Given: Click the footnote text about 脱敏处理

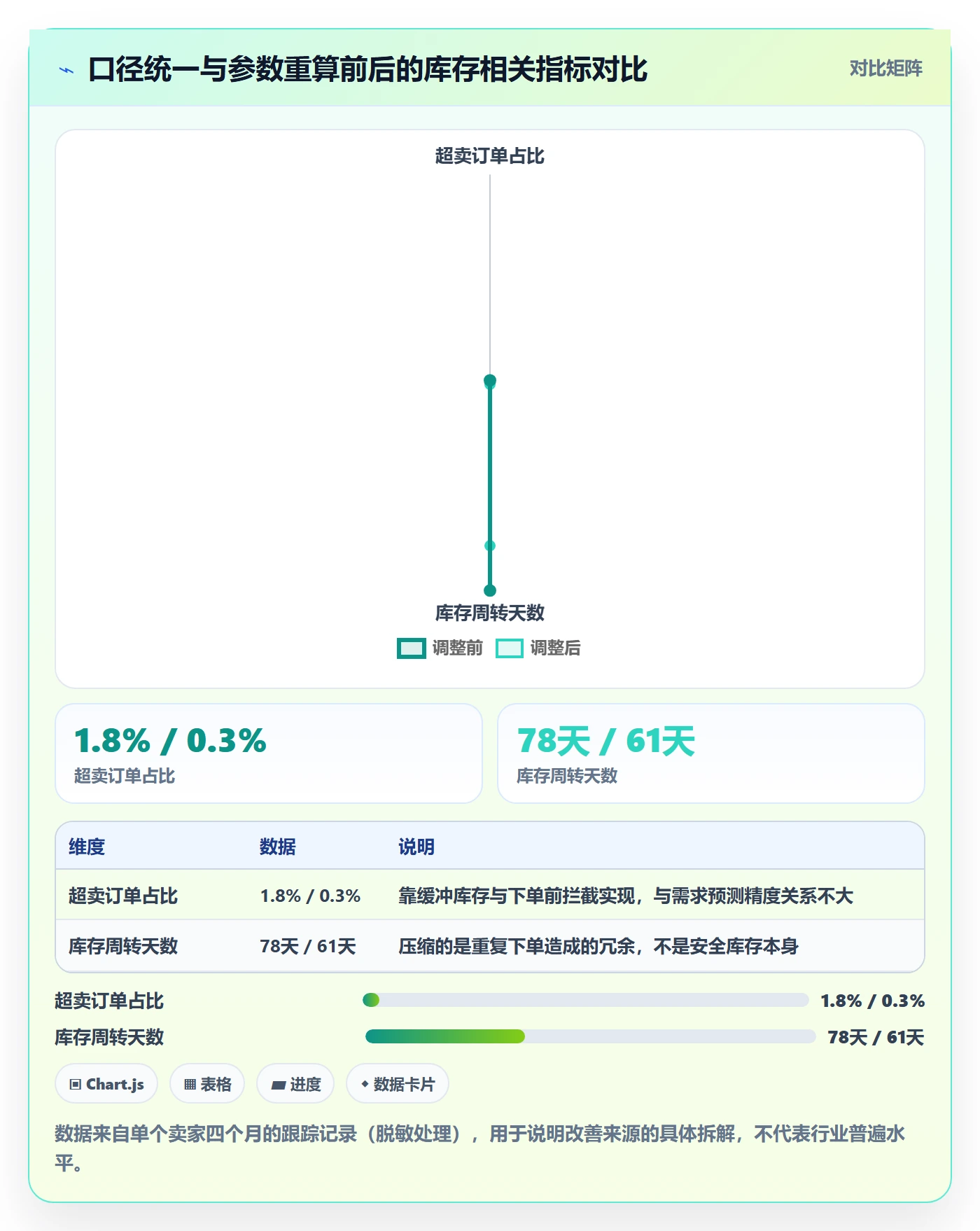Looking at the screenshot, I should (479, 1148).
